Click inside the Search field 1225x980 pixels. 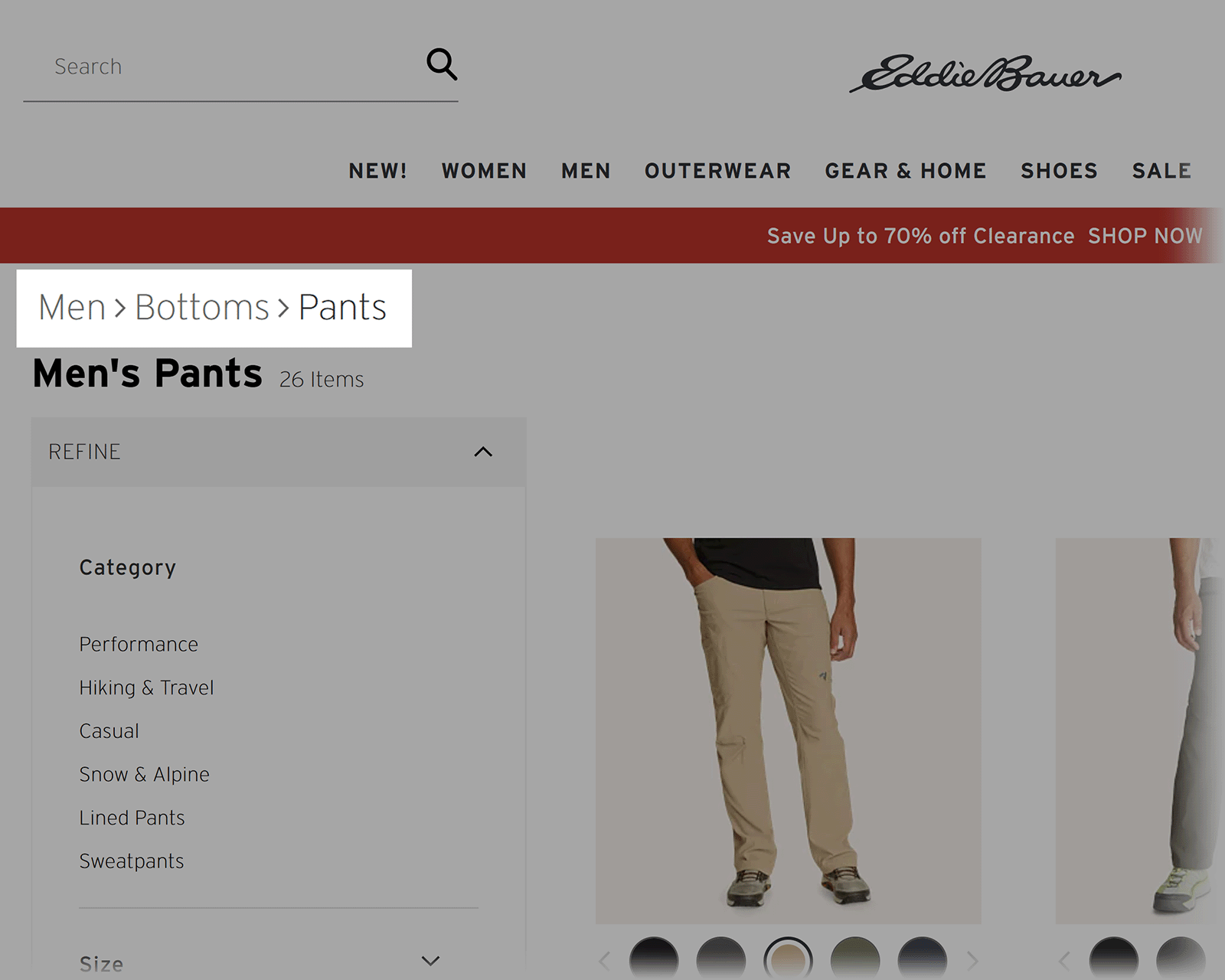pyautogui.click(x=191, y=67)
